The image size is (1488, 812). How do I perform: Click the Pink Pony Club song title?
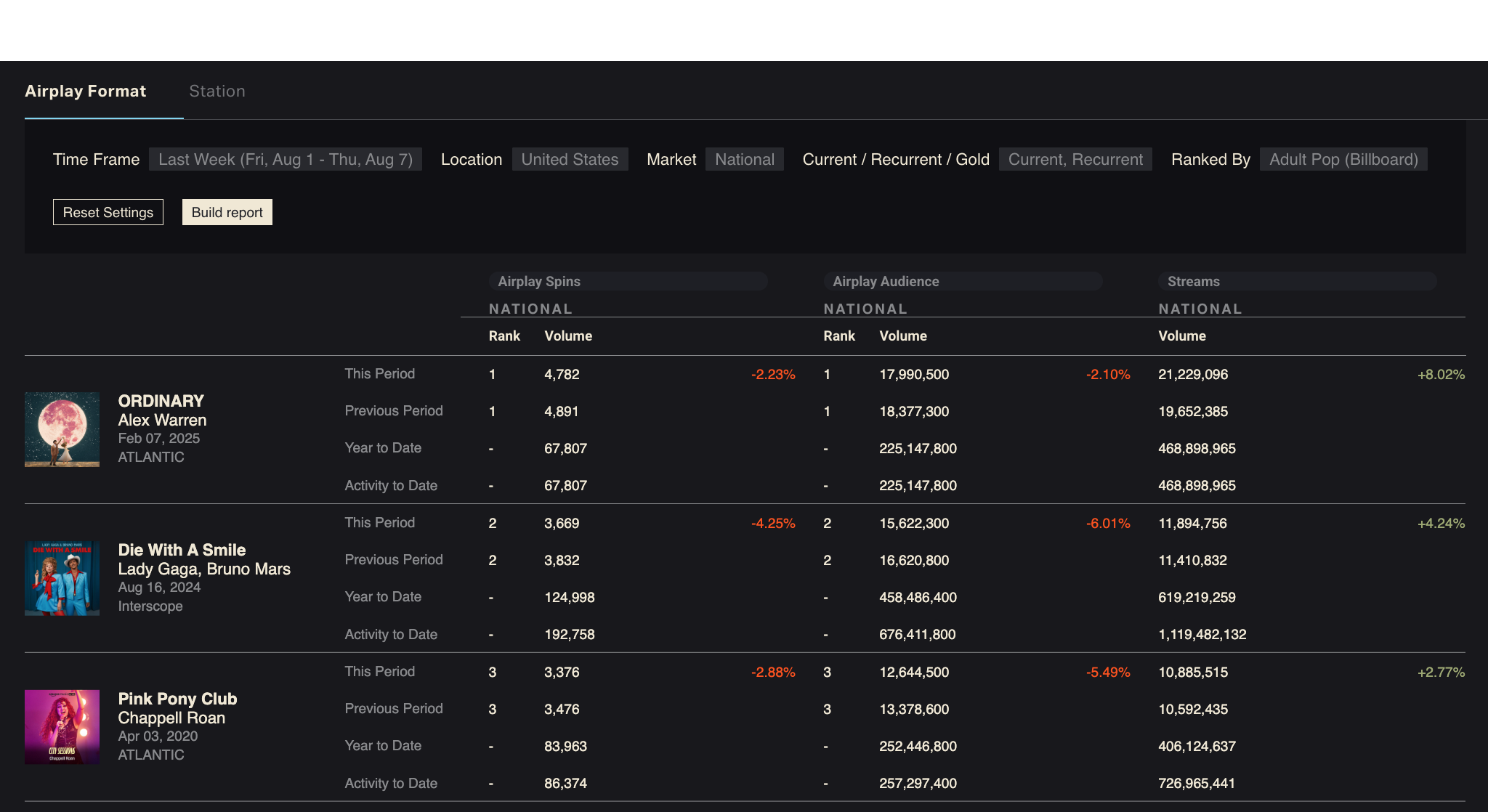point(177,699)
